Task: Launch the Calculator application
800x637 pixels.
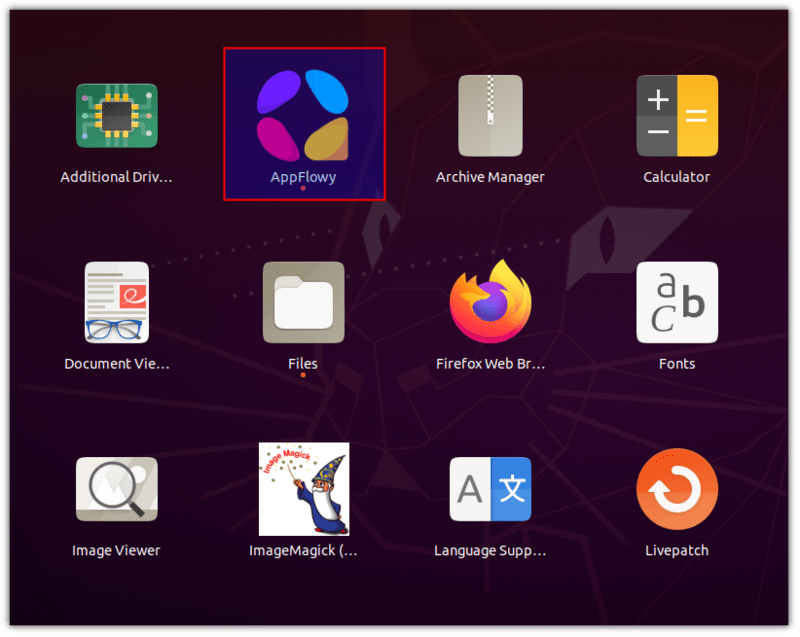Action: click(677, 116)
